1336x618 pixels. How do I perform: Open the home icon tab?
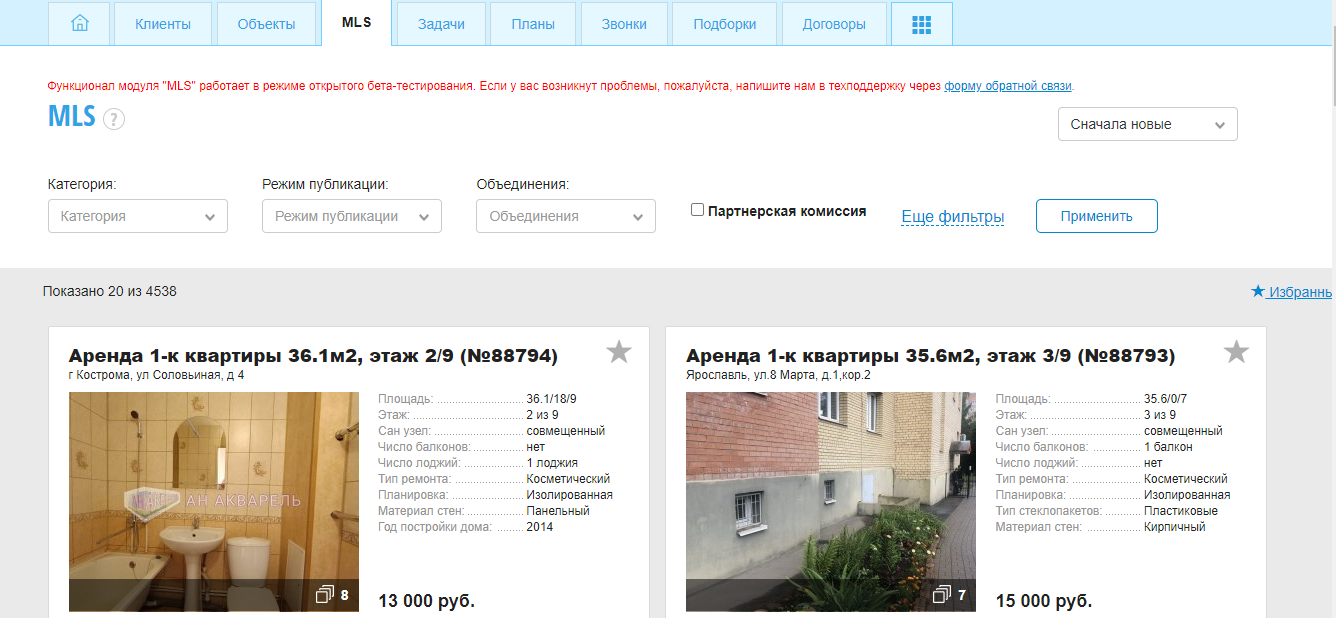[80, 24]
